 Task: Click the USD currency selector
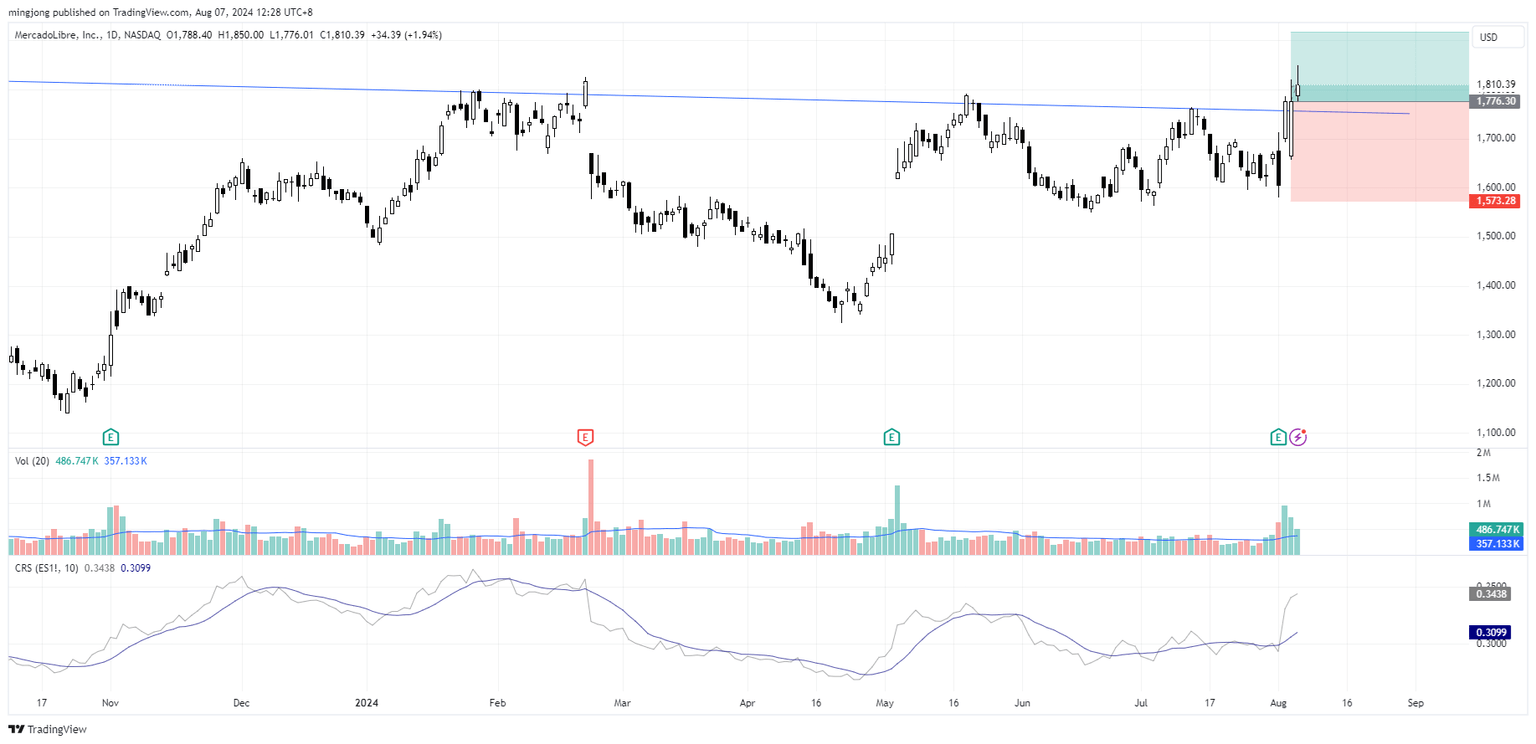tap(1496, 37)
